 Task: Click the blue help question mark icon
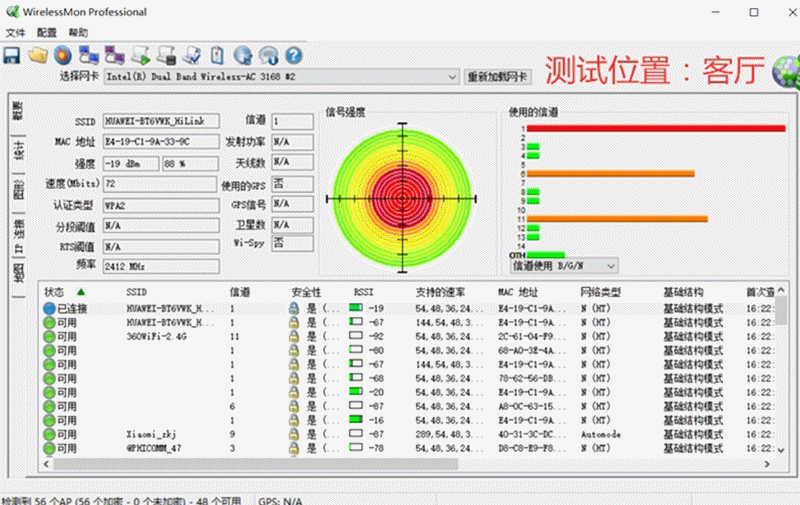[x=293, y=54]
